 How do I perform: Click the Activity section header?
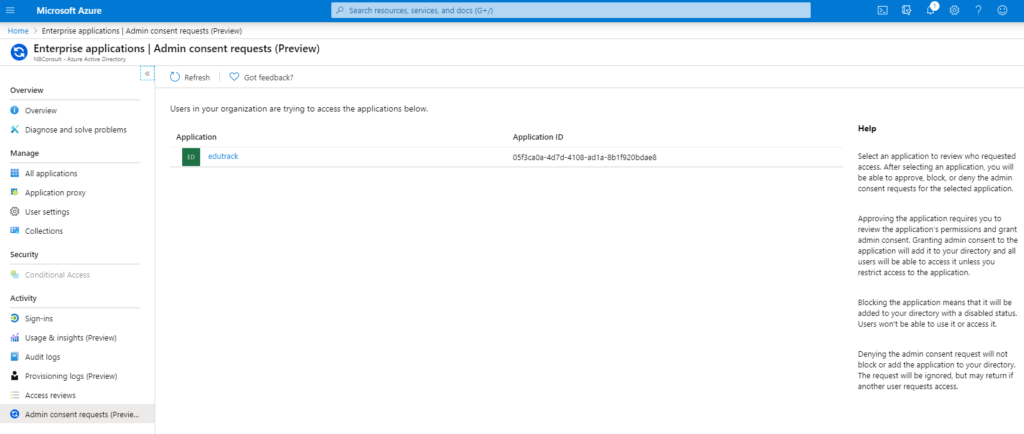(x=24, y=298)
